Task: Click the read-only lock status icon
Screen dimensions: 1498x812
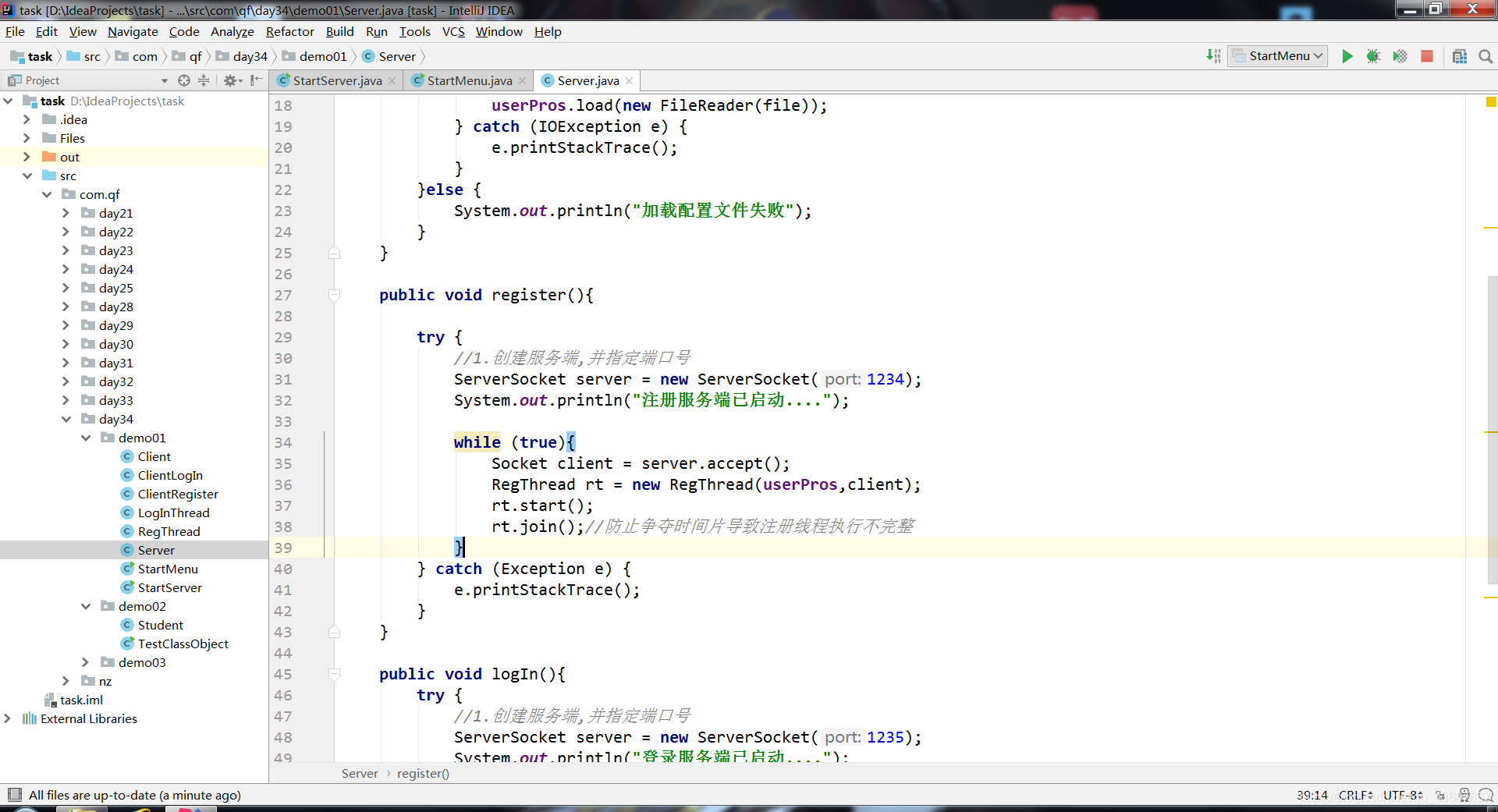Action: [1440, 796]
